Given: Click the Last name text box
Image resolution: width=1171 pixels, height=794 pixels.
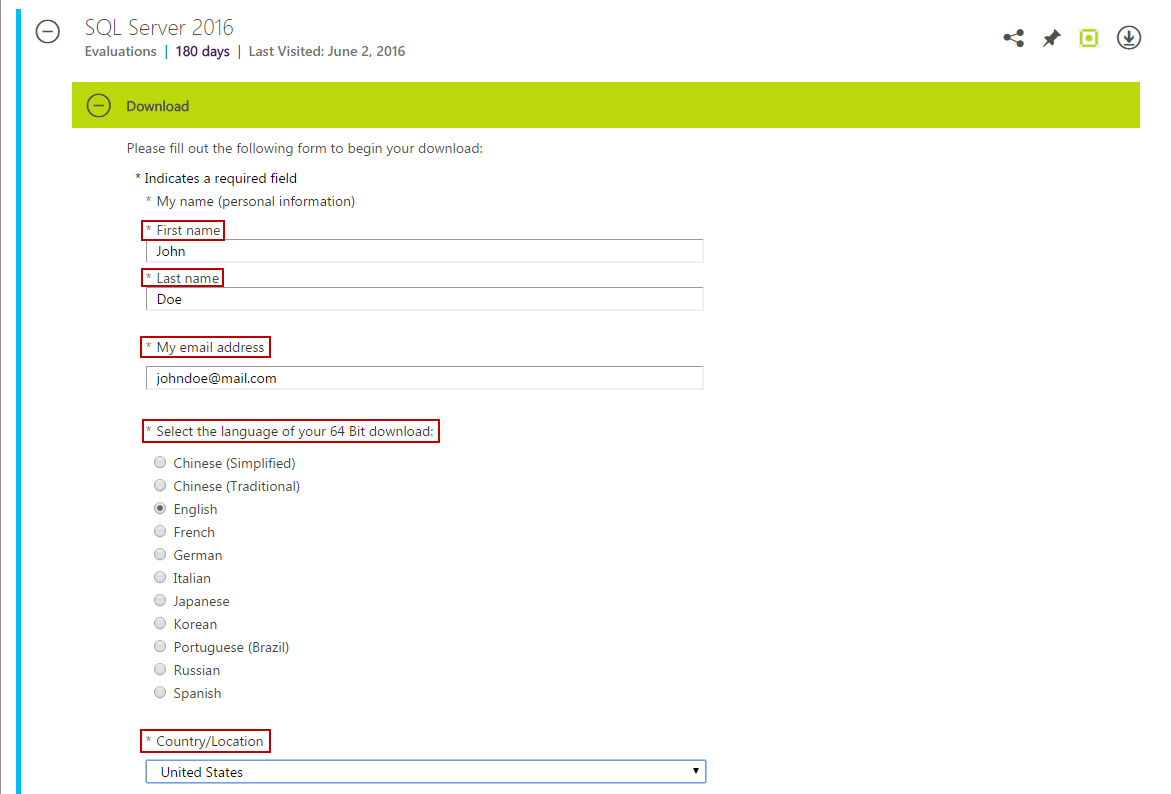Looking at the screenshot, I should click(420, 298).
